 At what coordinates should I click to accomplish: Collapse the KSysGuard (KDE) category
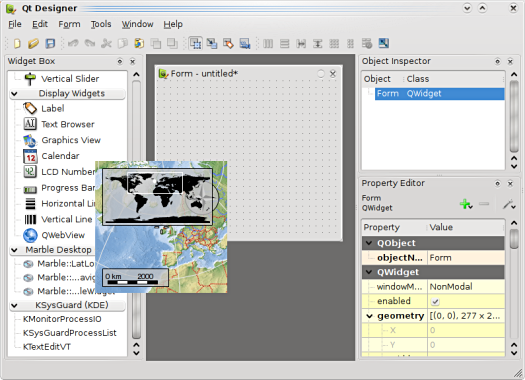coord(14,305)
